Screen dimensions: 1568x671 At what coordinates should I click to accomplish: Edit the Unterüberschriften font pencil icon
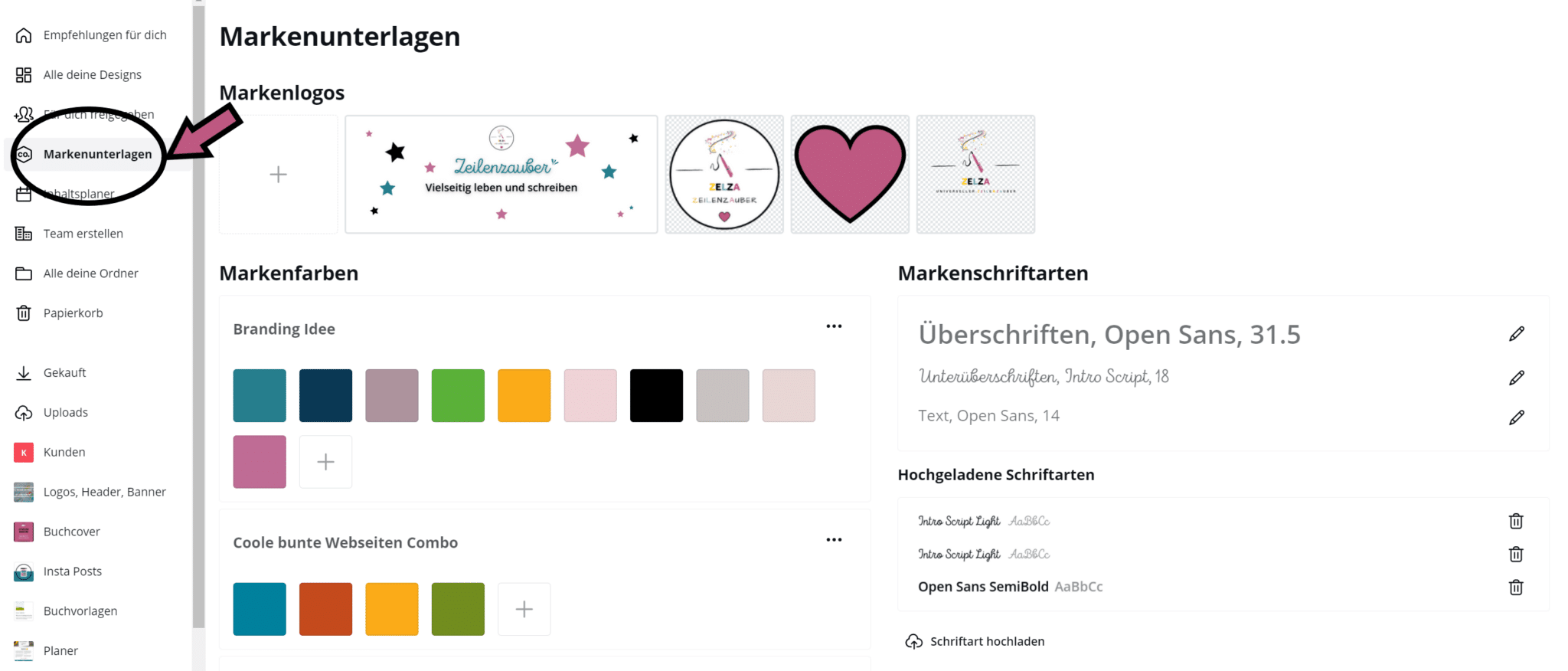(x=1516, y=378)
